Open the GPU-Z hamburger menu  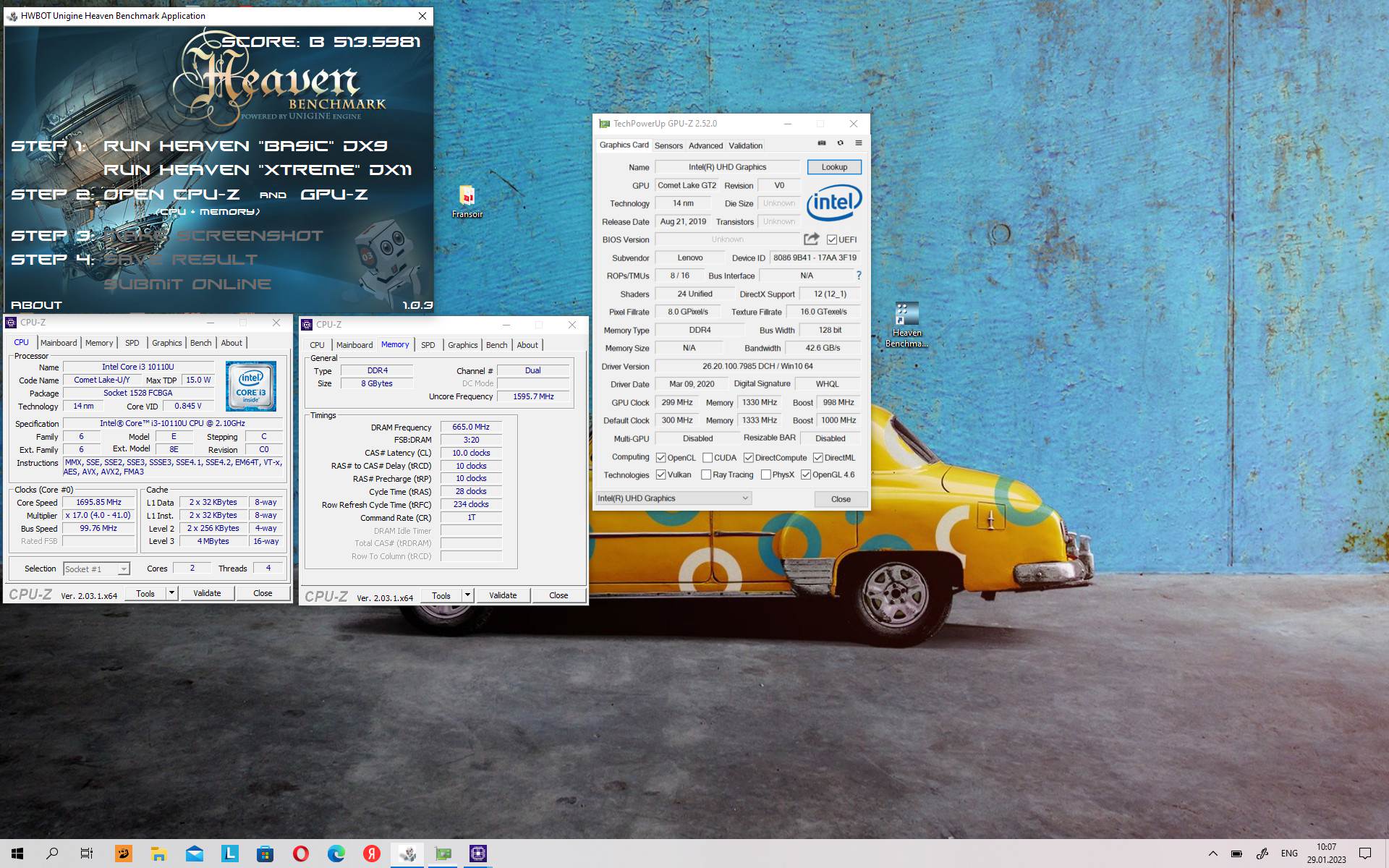coord(859,143)
